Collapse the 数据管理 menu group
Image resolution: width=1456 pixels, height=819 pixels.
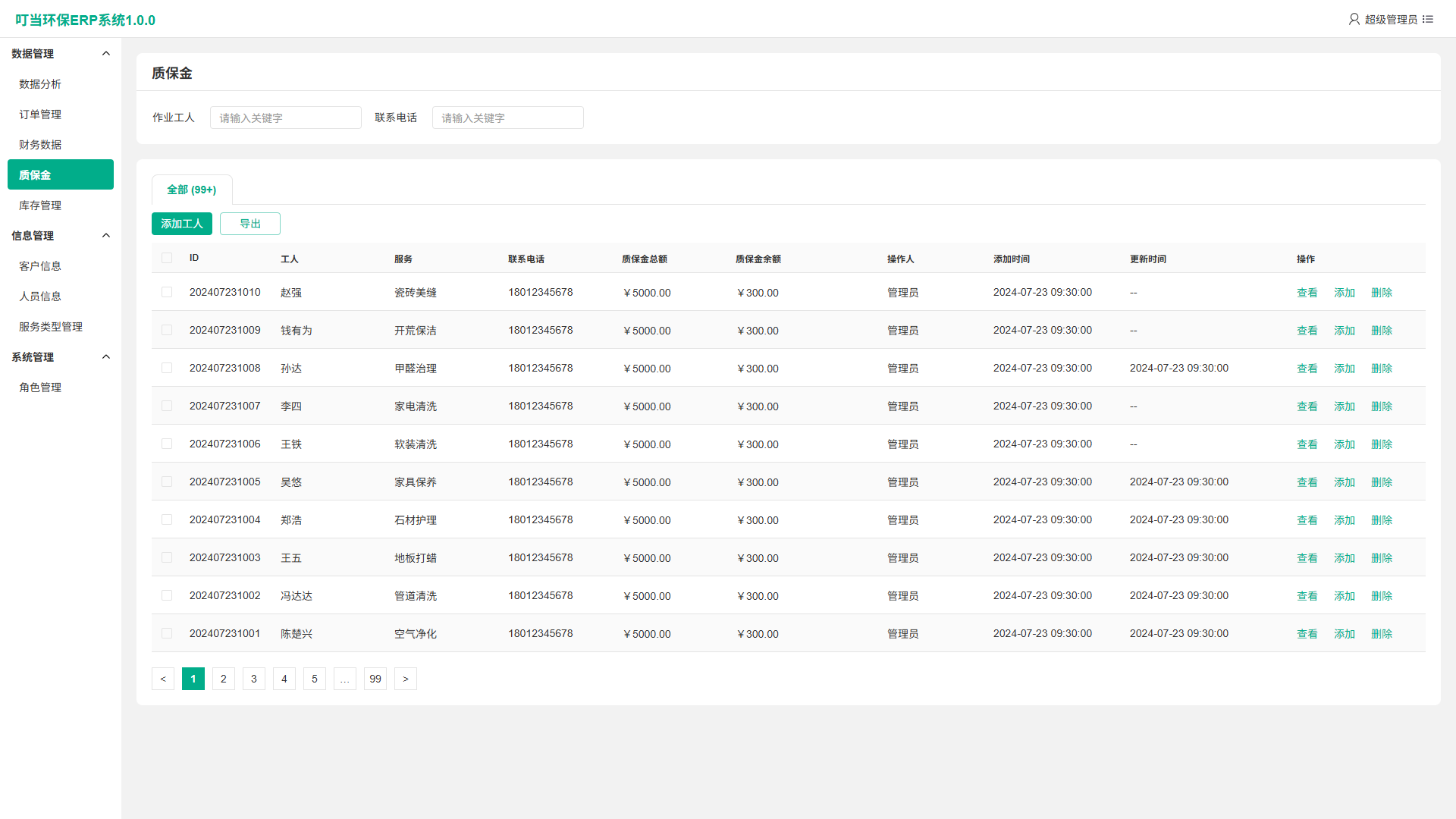pos(106,53)
